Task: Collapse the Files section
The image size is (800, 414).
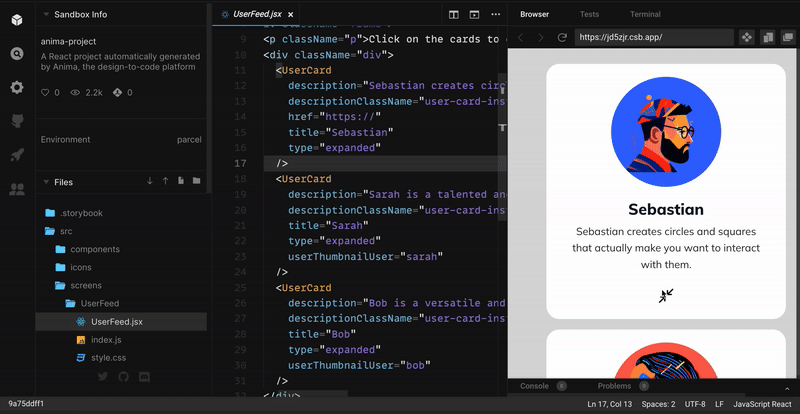Action: (x=46, y=182)
